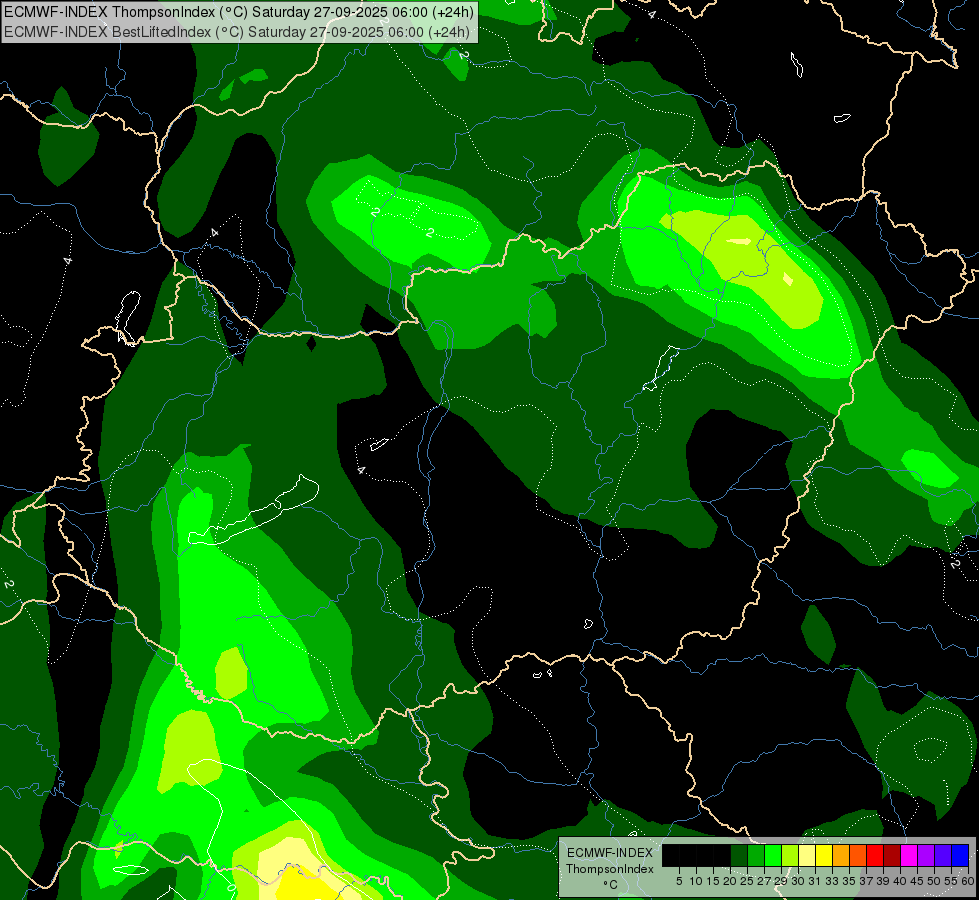
Task: Choose the pure yellow 31–33 legend swatch
Action: click(824, 855)
